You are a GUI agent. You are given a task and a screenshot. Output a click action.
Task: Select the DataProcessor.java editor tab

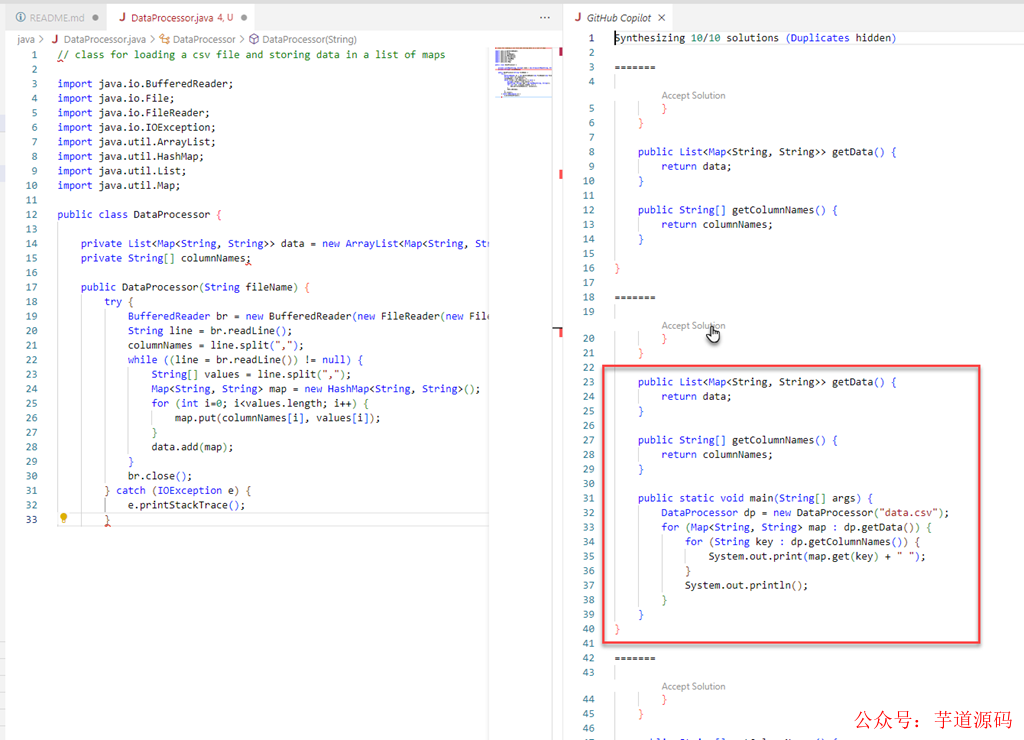[x=182, y=18]
